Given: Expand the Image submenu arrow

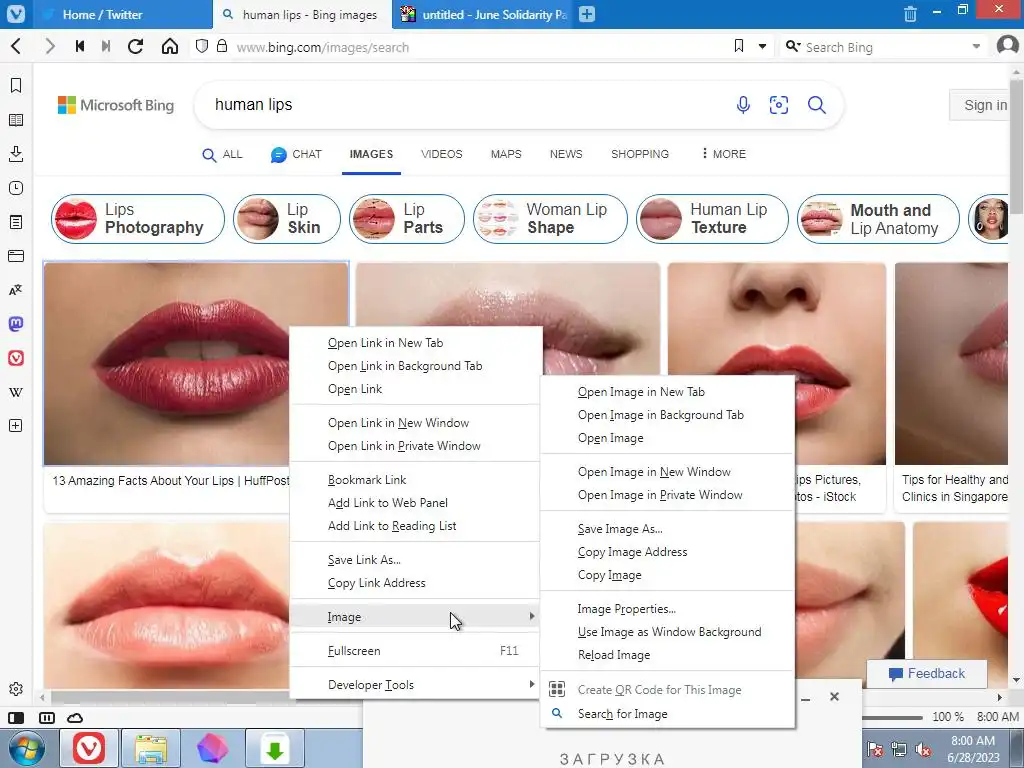Looking at the screenshot, I should 532,616.
